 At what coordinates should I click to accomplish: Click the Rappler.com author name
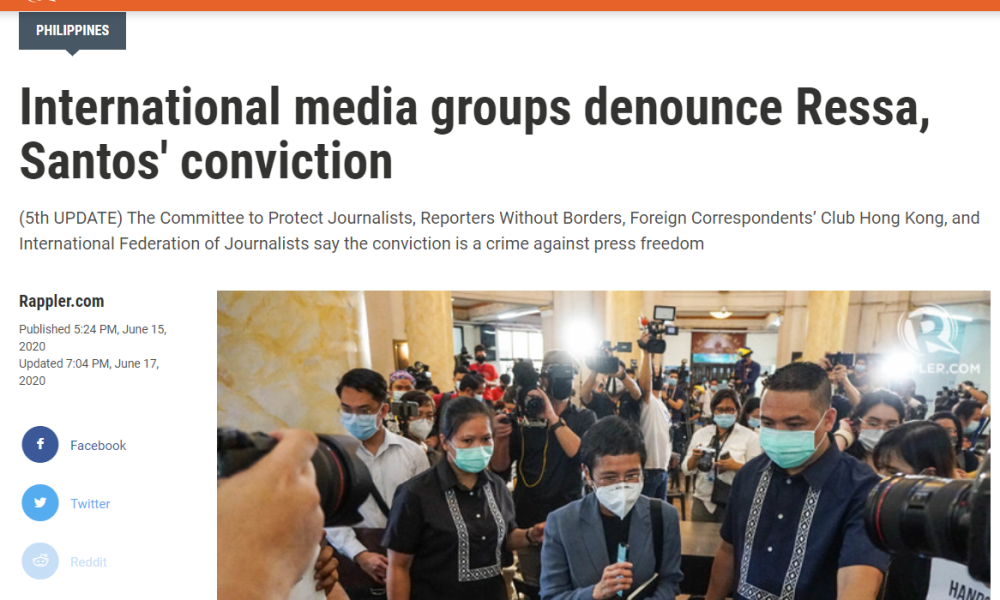point(61,301)
